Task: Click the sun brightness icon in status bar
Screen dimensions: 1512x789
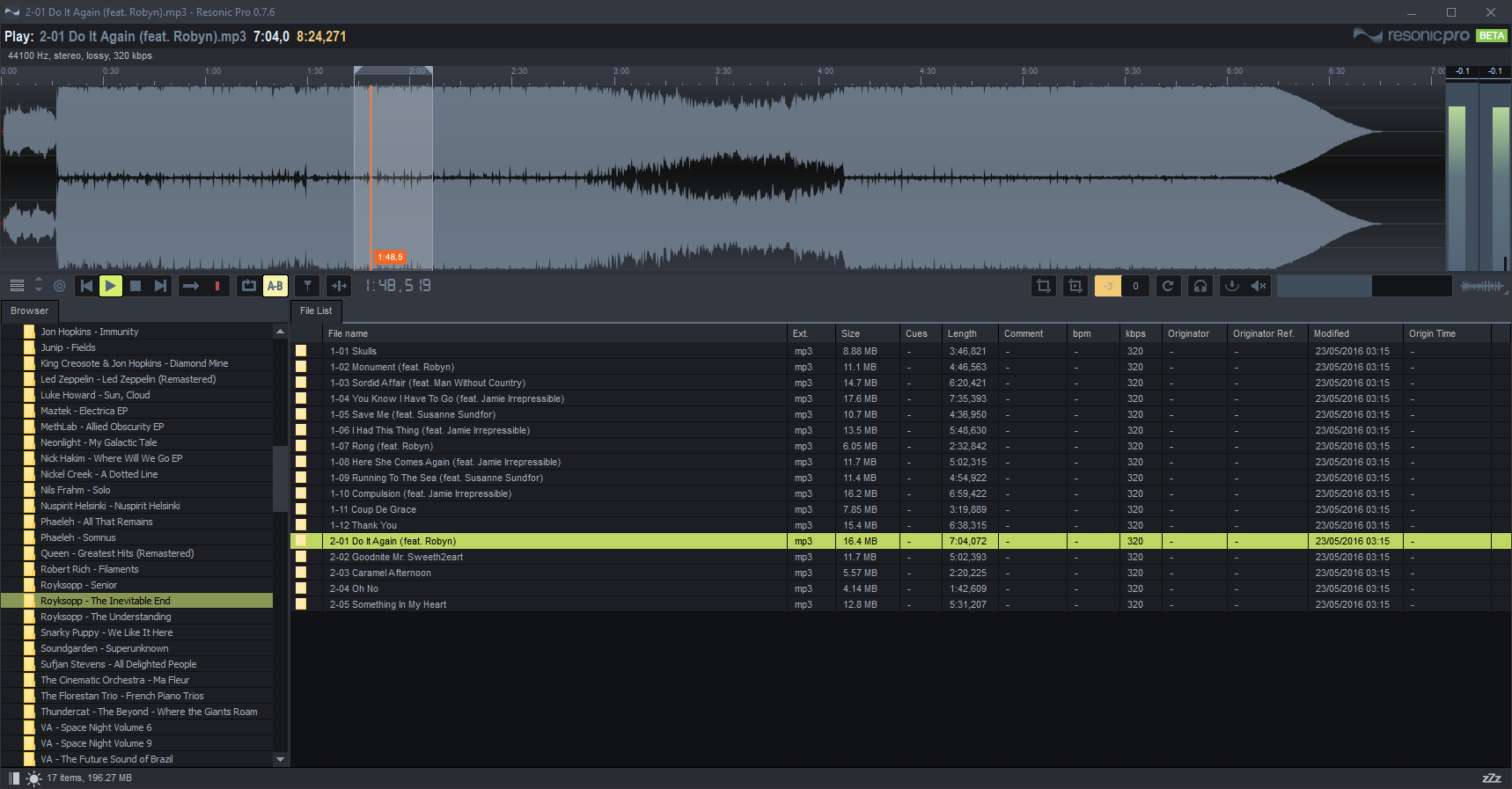Action: point(33,778)
